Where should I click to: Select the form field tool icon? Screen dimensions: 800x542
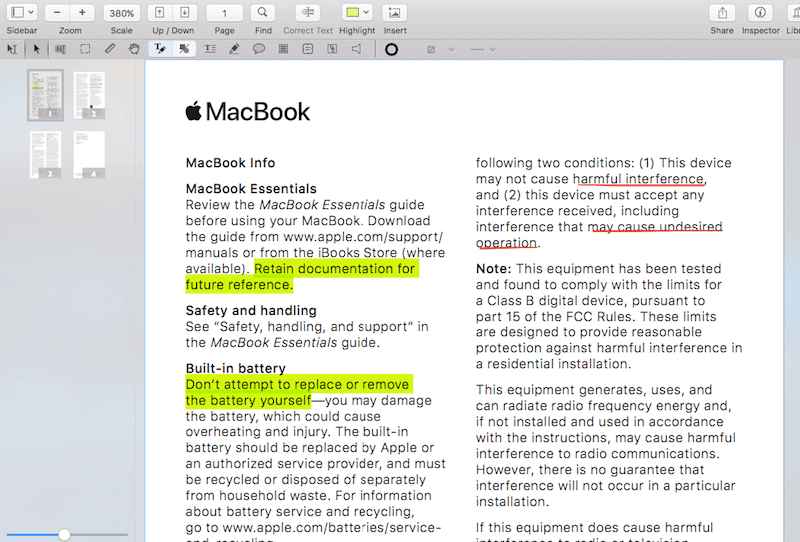pyautogui.click(x=308, y=49)
